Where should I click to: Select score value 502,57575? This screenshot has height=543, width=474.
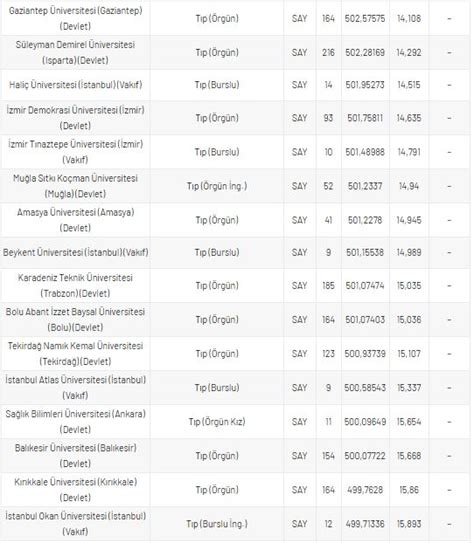(x=365, y=18)
